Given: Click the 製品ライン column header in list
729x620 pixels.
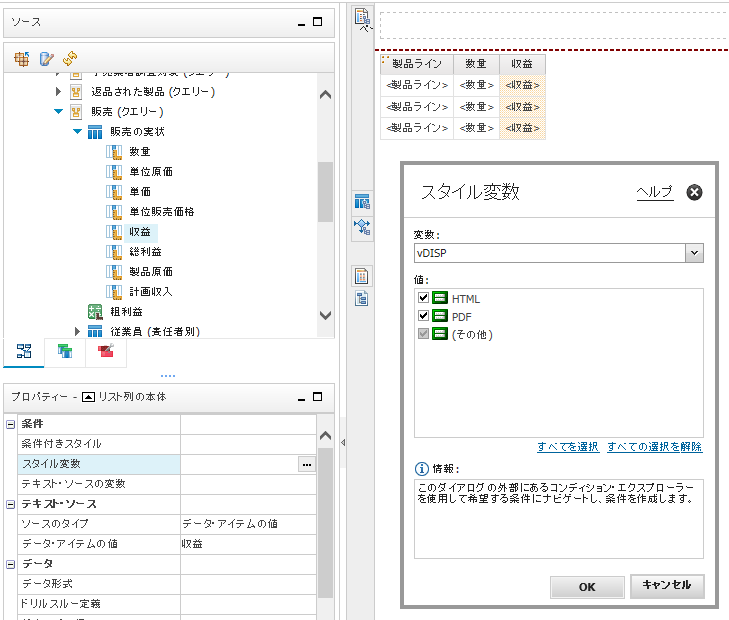Looking at the screenshot, I should 417,64.
